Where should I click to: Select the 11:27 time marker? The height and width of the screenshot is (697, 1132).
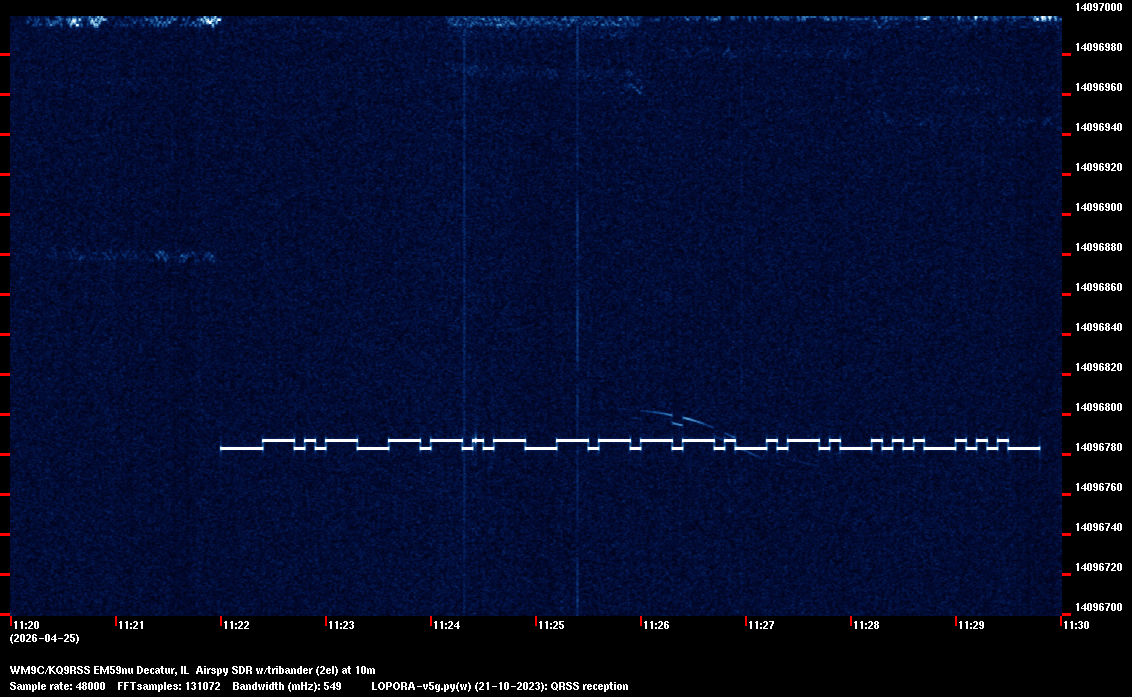761,625
